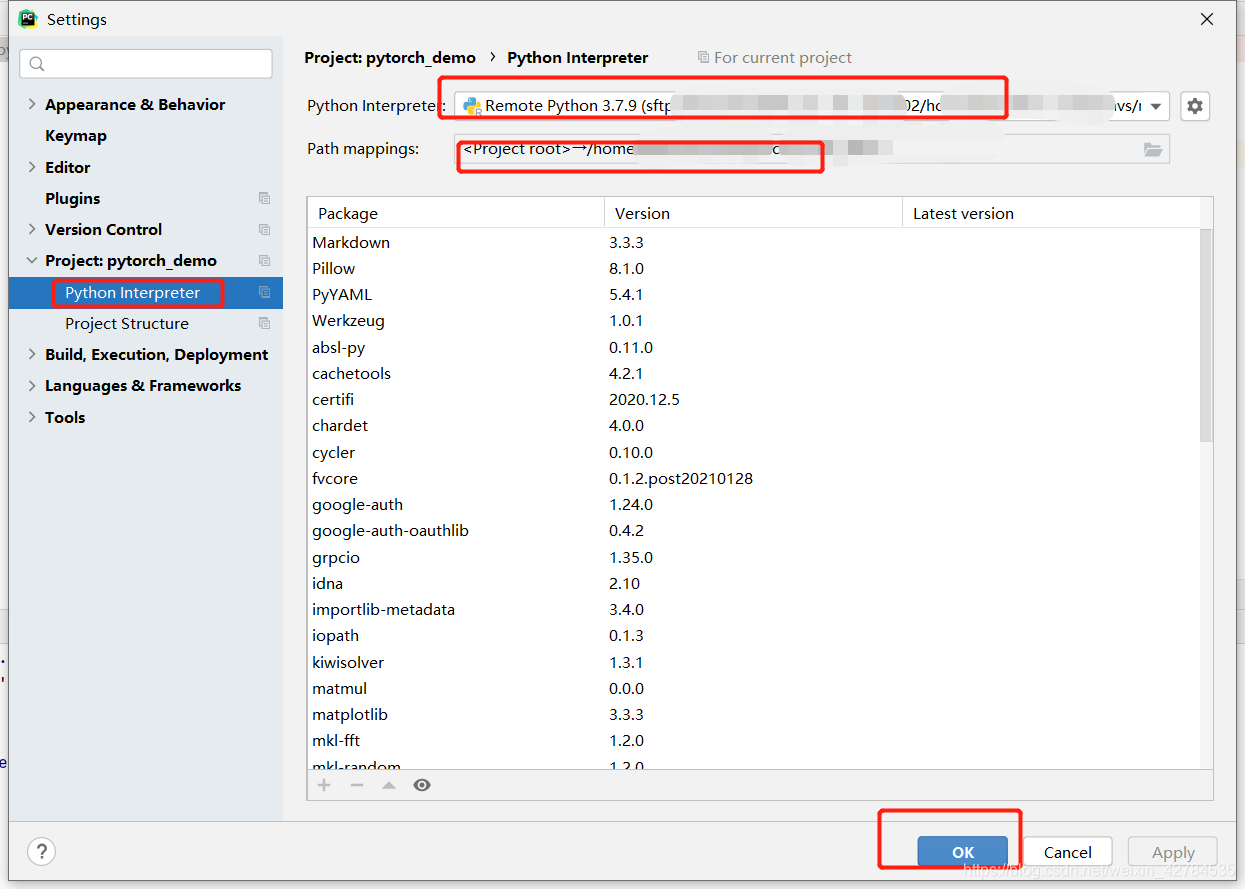
Task: Expand the Editor settings section
Action: [32, 167]
